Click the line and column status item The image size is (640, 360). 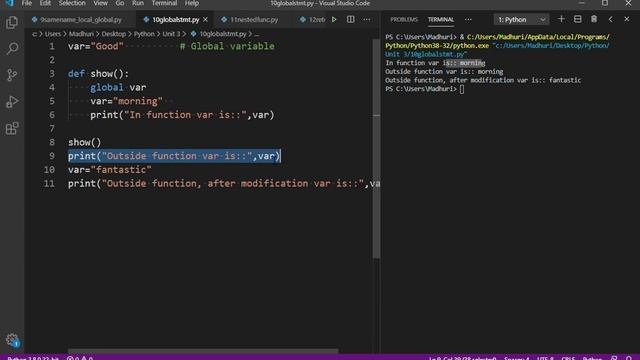pos(462,358)
